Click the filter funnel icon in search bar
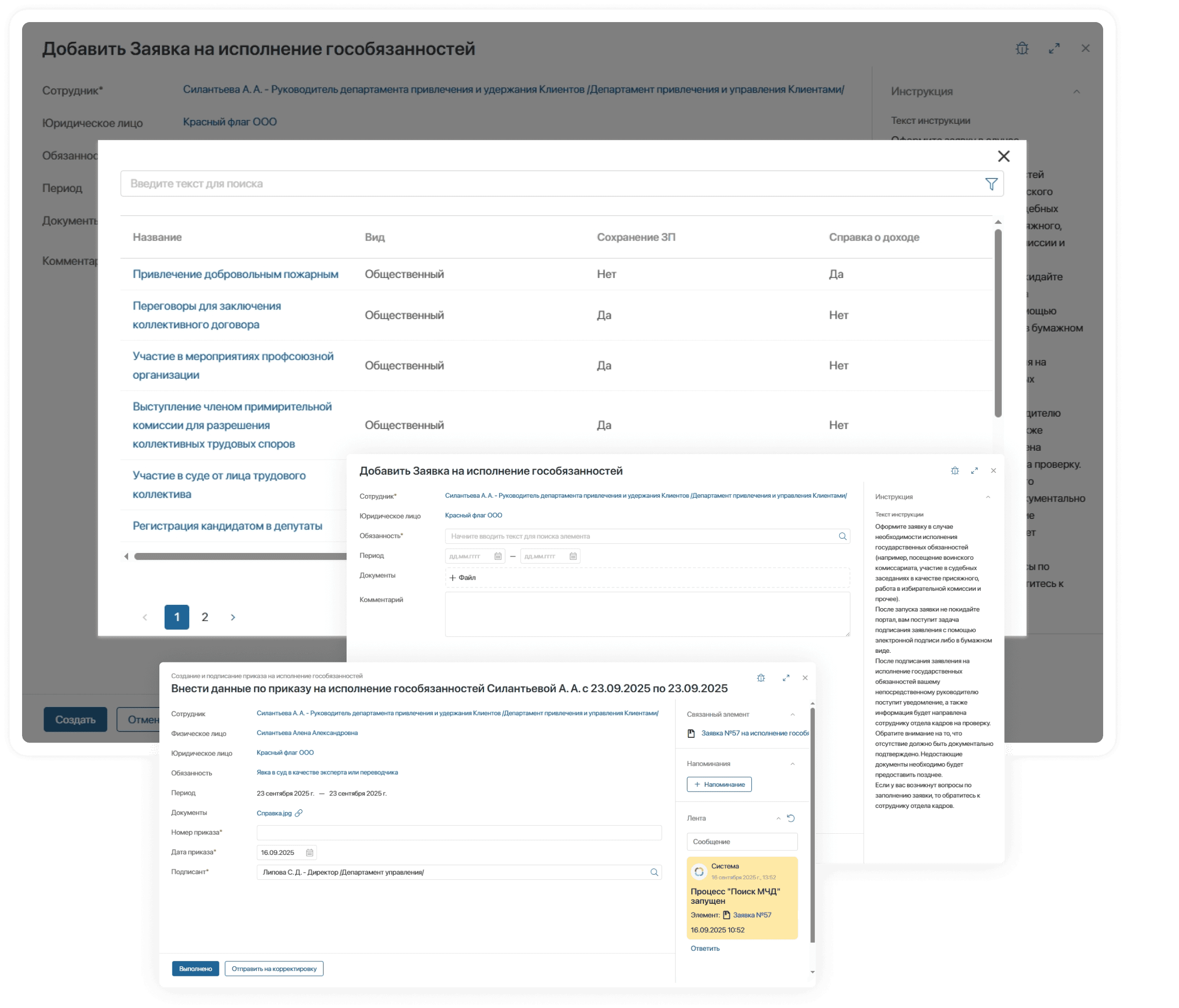Screen dimensions: 1179x1008 [991, 184]
